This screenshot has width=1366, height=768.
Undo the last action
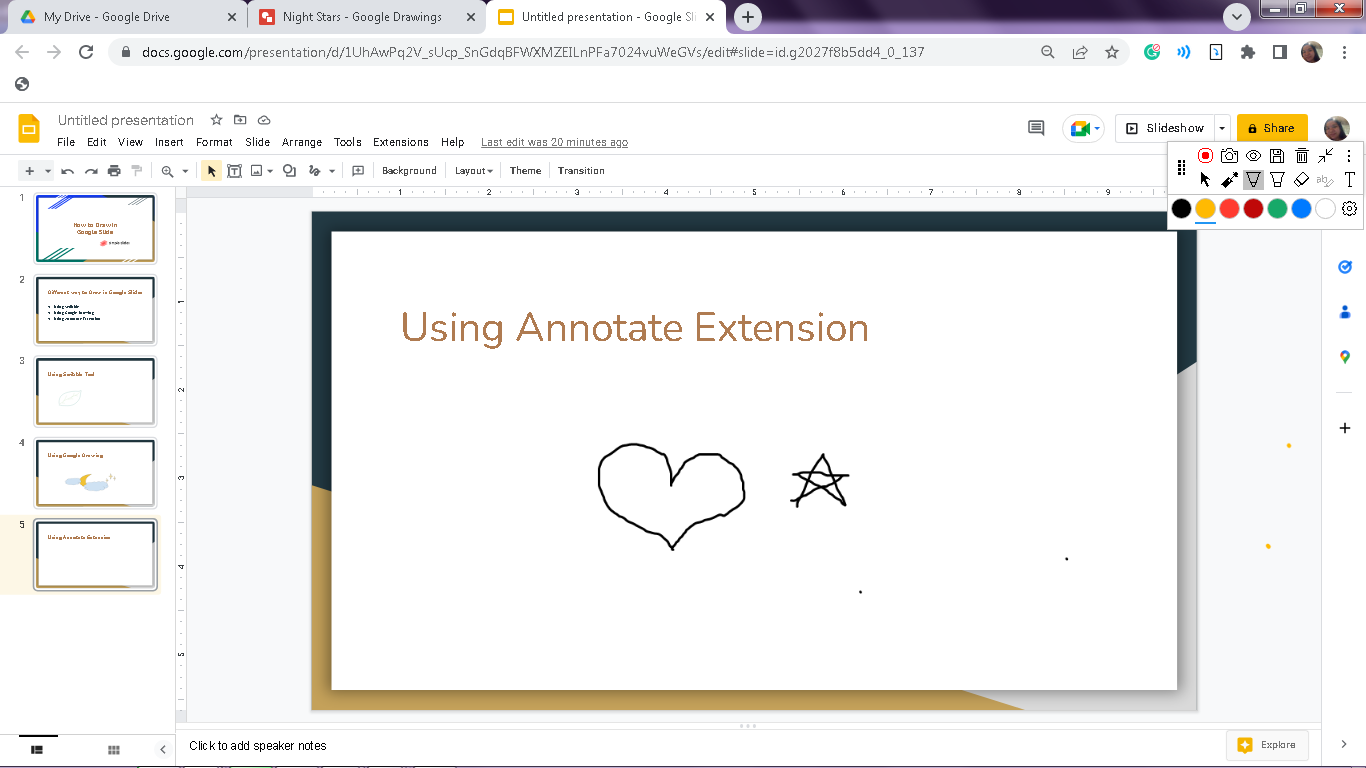pos(68,171)
